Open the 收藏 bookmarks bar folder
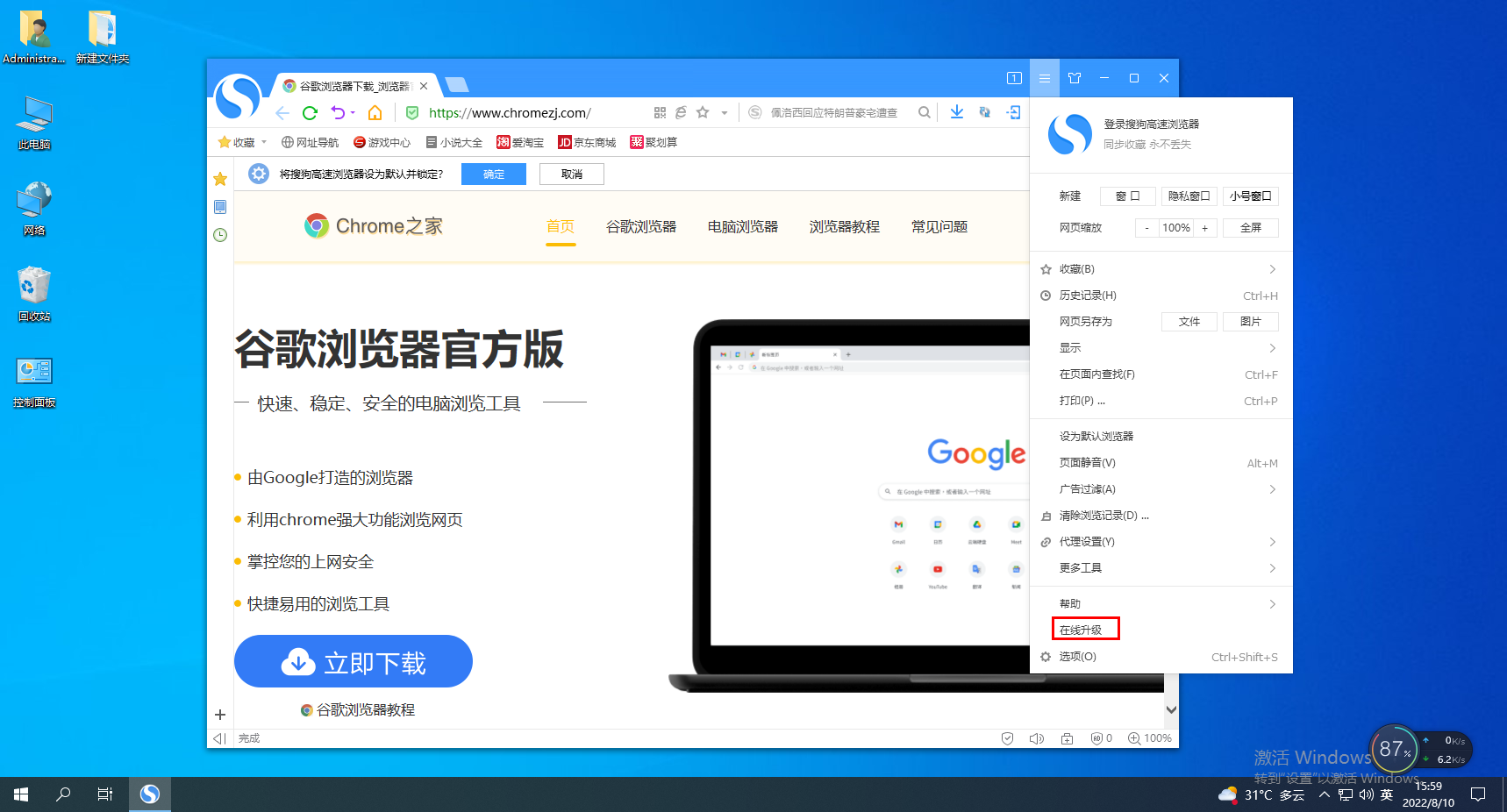1507x812 pixels. 241,142
